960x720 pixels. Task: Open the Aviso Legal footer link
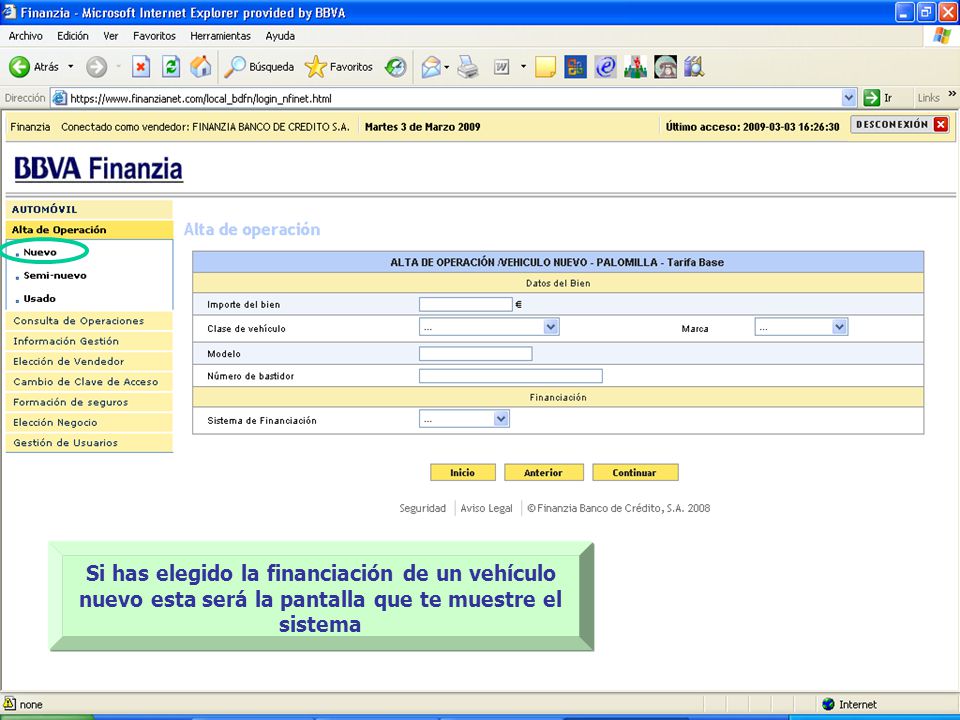click(486, 508)
